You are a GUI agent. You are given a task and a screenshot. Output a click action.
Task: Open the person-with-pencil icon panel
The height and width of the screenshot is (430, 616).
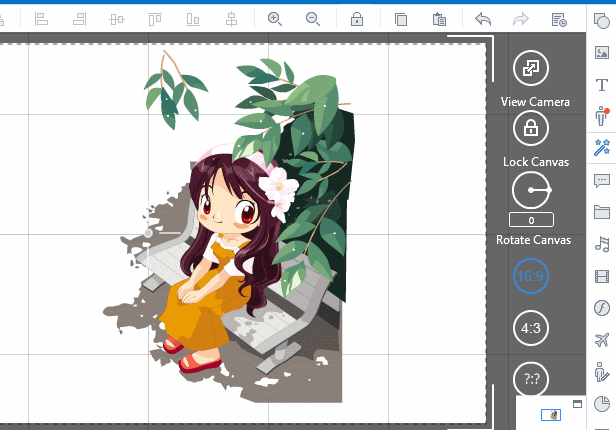click(x=601, y=371)
